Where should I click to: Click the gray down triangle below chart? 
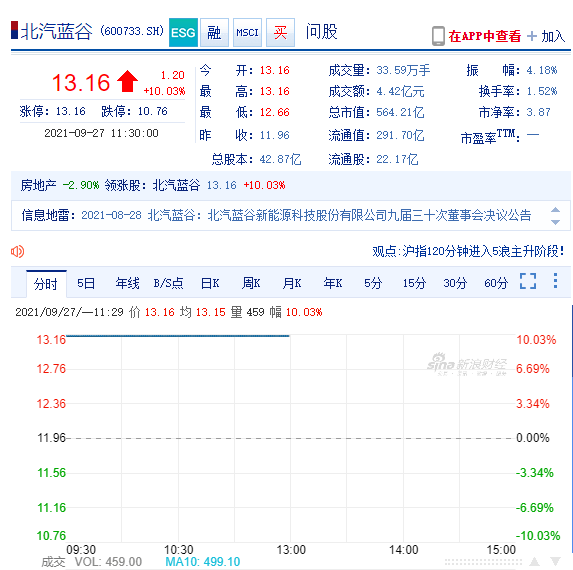click(x=555, y=561)
